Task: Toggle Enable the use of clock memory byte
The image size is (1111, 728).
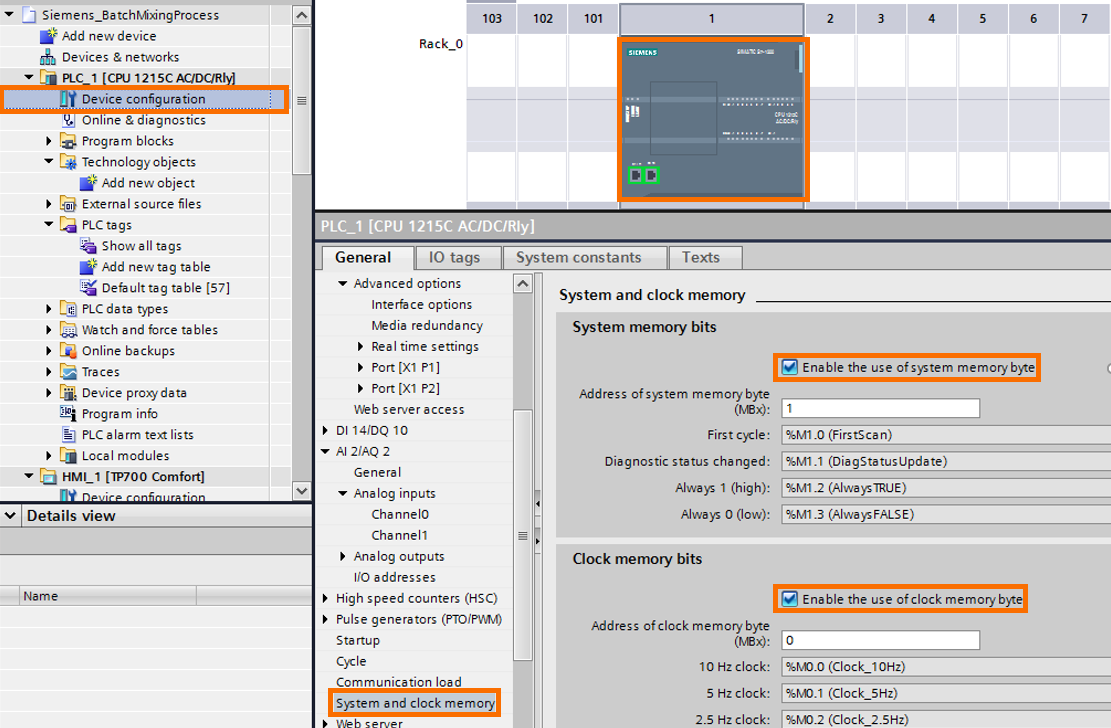Action: click(789, 599)
